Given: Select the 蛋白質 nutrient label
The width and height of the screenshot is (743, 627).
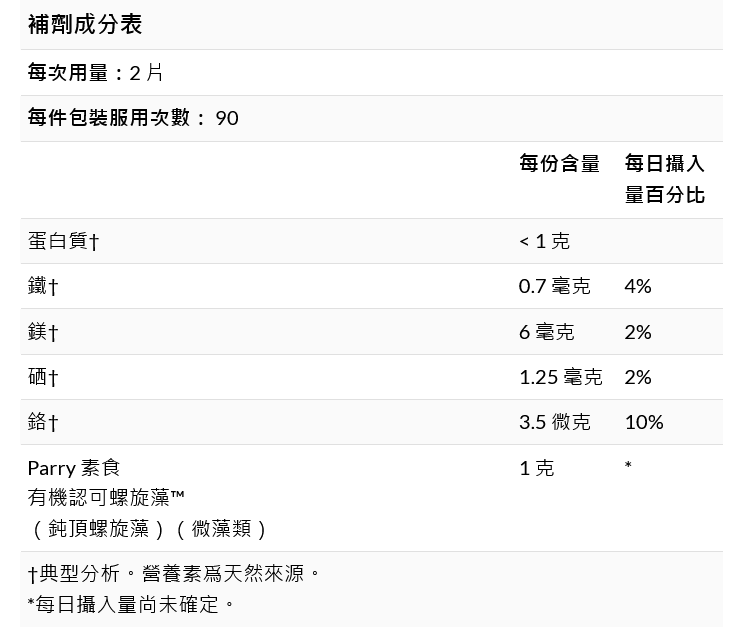Looking at the screenshot, I should point(63,241).
